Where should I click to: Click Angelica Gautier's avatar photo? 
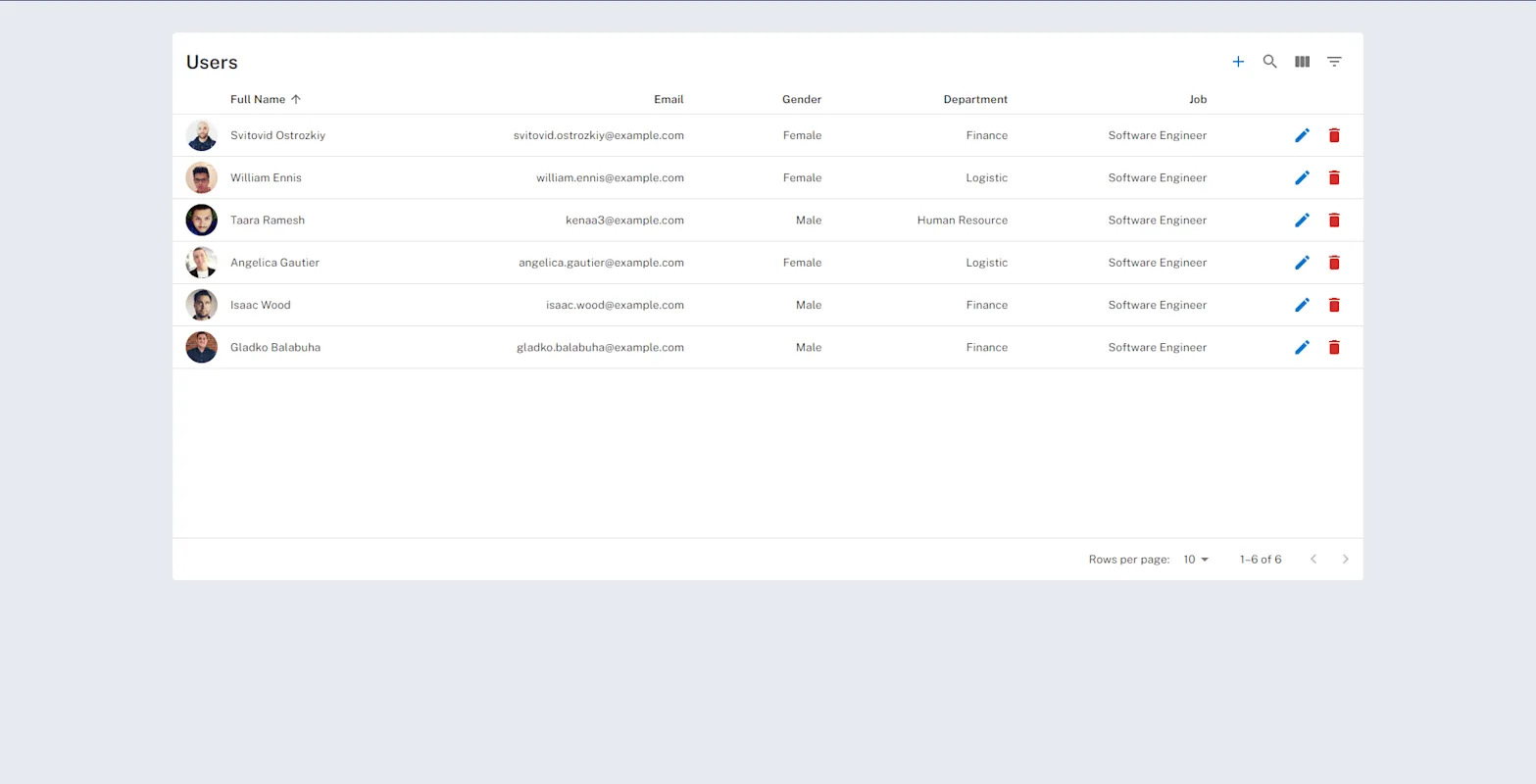click(x=202, y=263)
